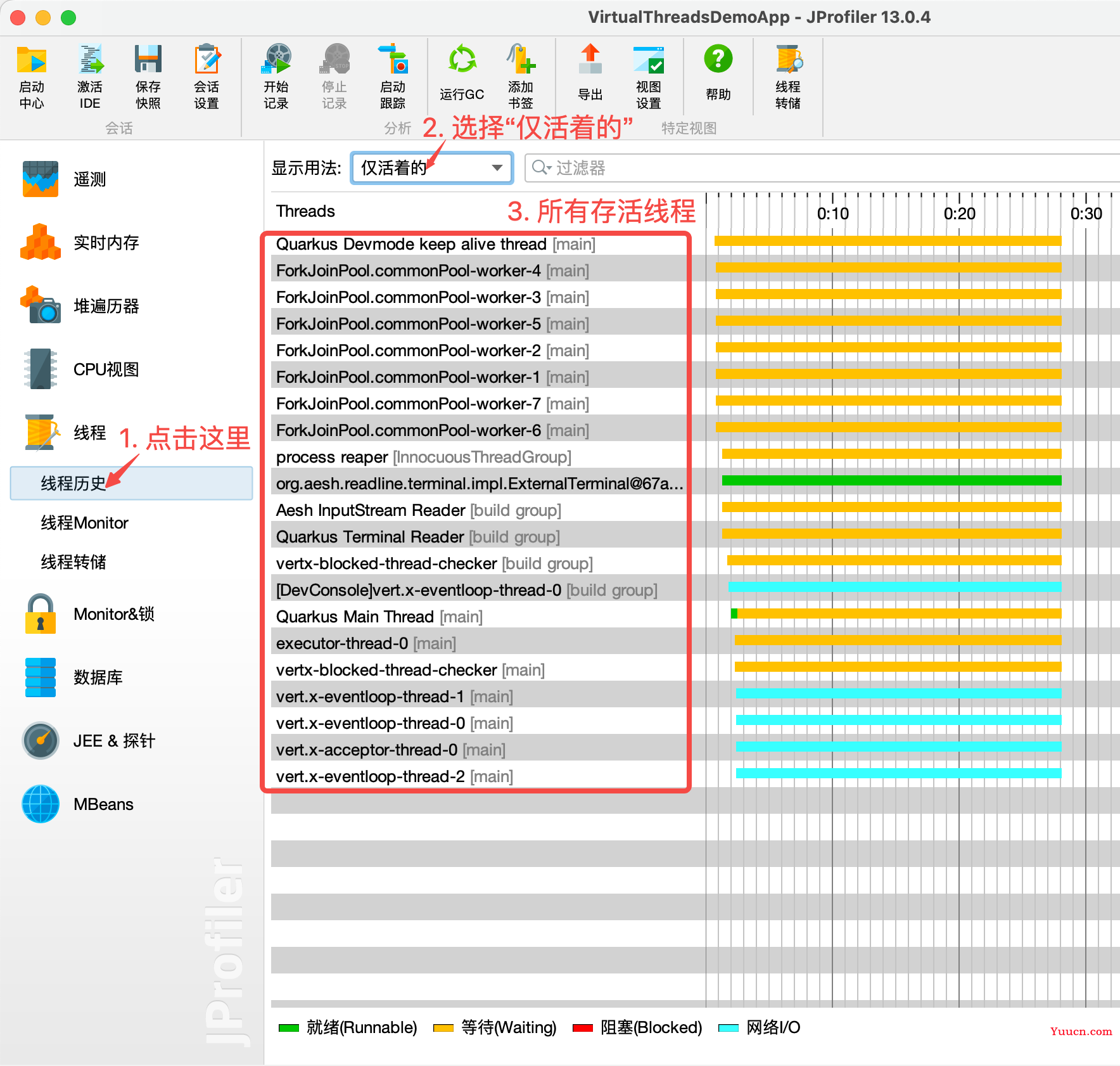
Task: Click the green ExternalTerminal thread timeline bar
Action: click(x=892, y=480)
